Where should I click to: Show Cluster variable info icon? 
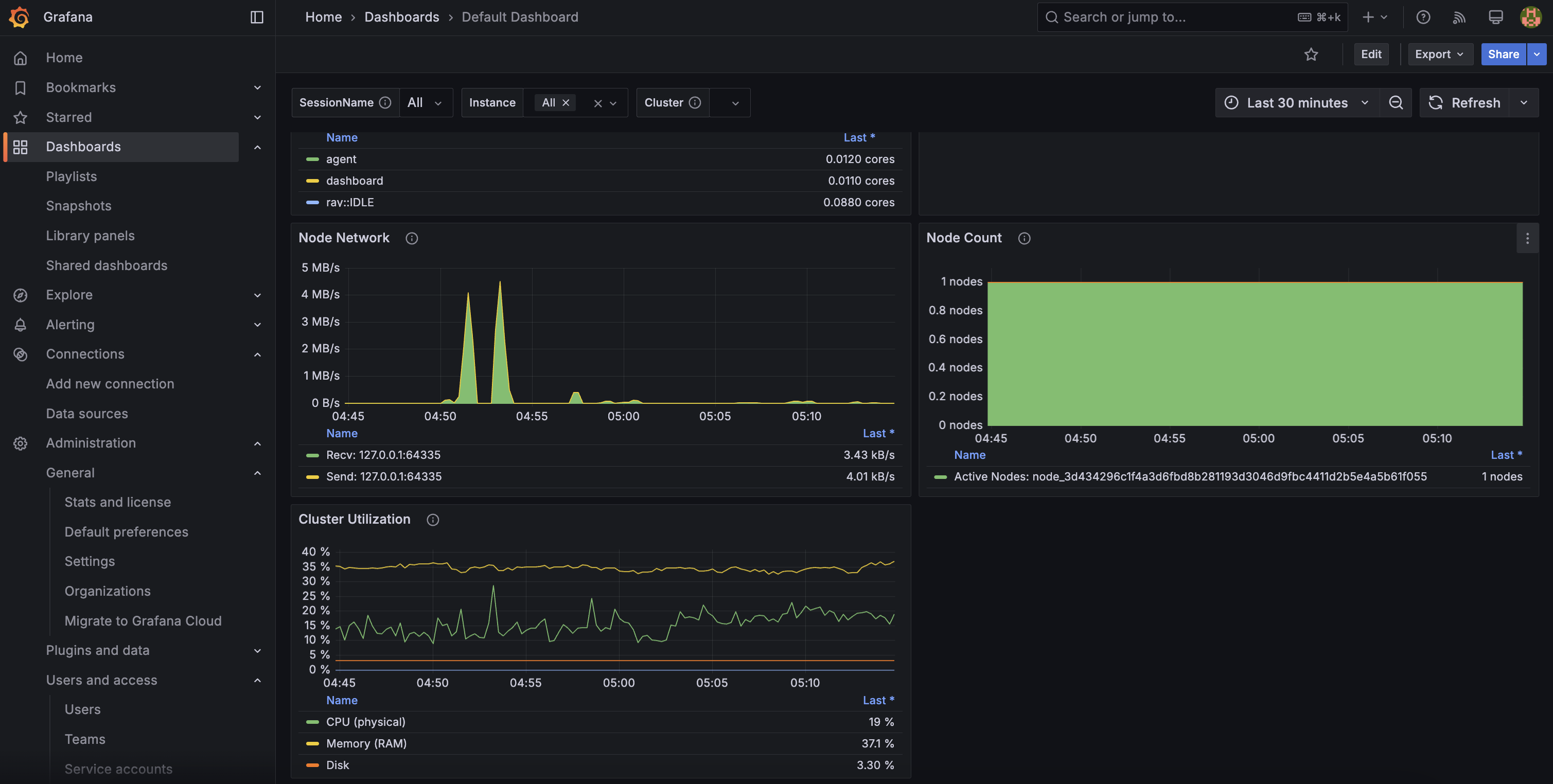point(695,102)
